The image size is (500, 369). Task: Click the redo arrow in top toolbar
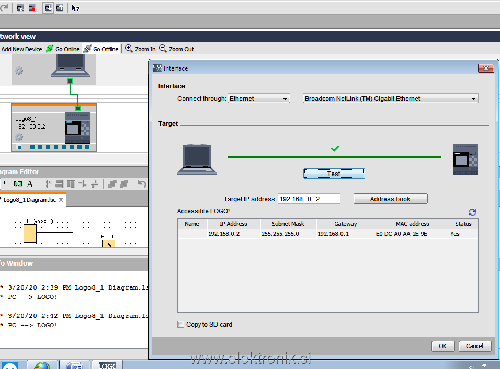4,7
